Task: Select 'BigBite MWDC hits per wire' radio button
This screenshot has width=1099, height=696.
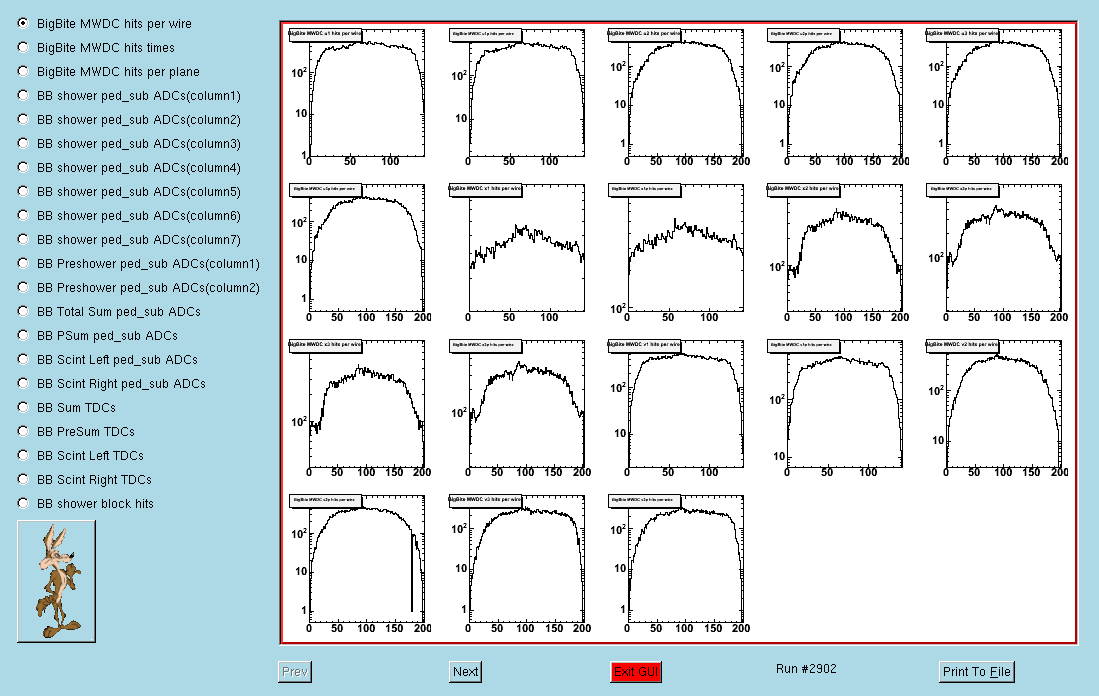Action: [x=23, y=23]
